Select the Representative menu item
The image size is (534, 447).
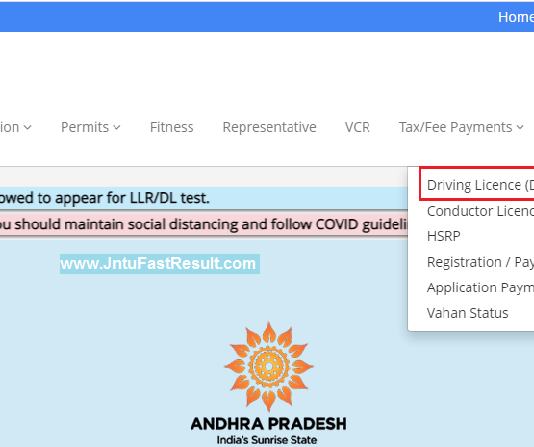[269, 127]
